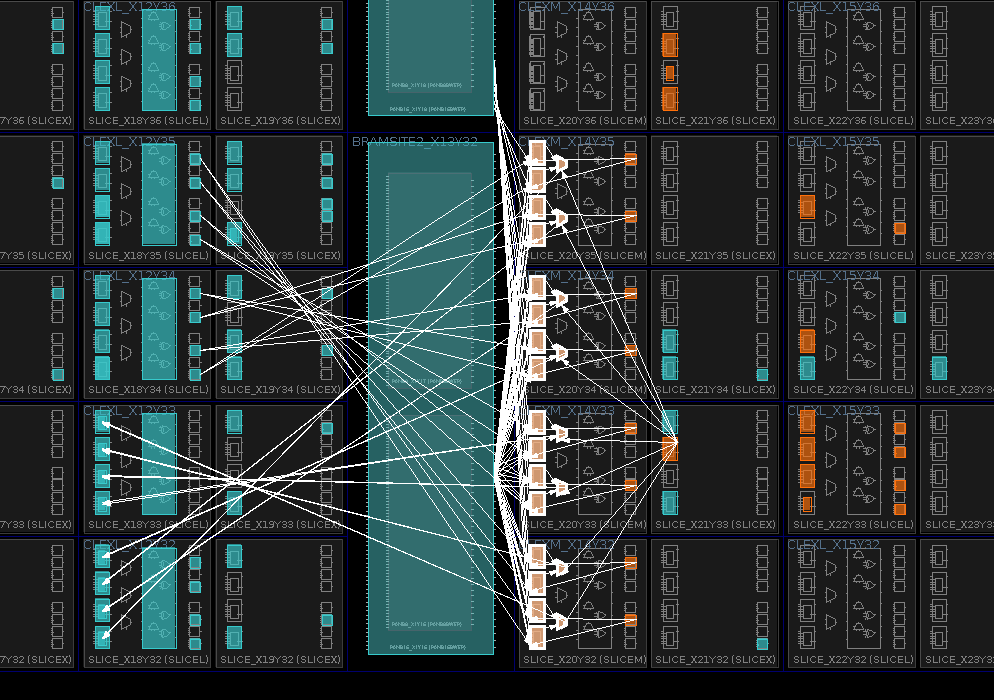The height and width of the screenshot is (700, 994).
Task: Click the top orange LUT cell in SLICE_X21Y36
Action: click(x=669, y=45)
